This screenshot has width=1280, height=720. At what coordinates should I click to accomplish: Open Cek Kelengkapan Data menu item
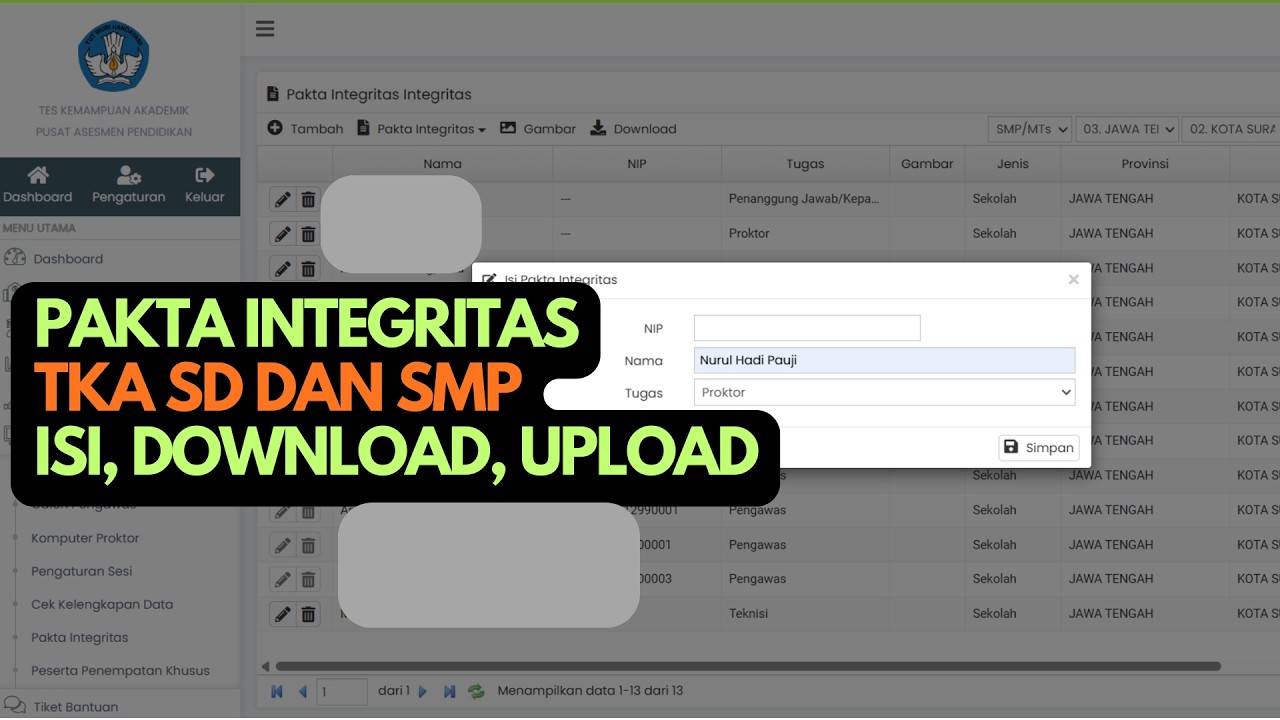(x=102, y=604)
